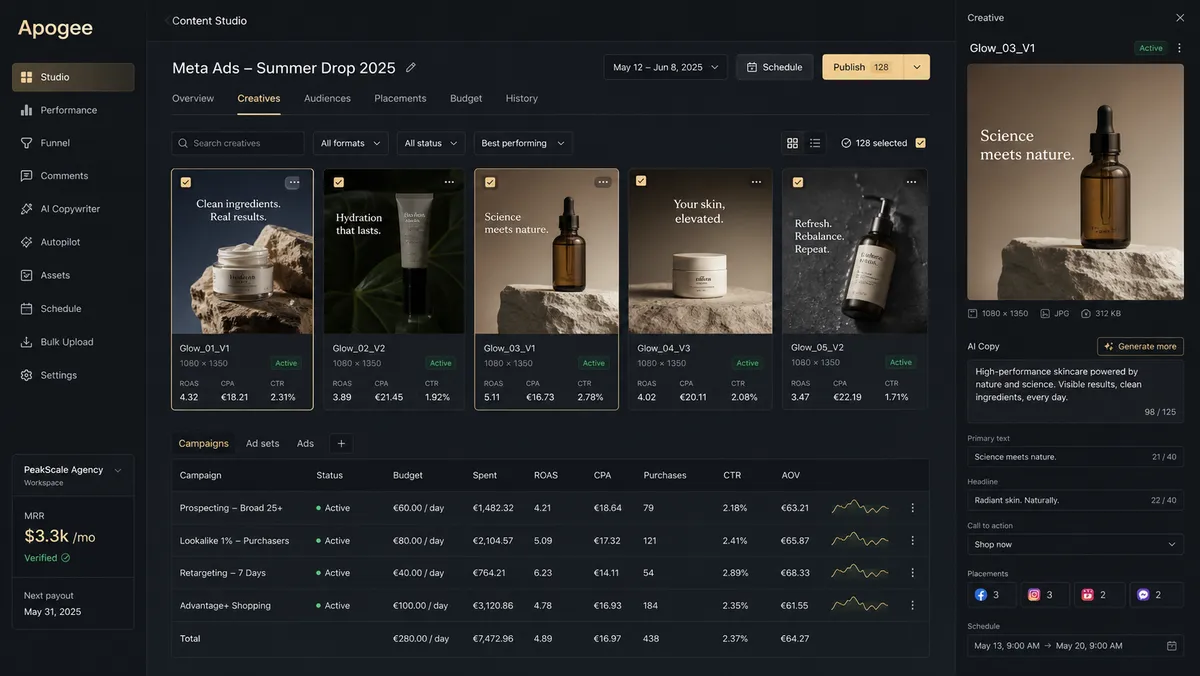Open row menu for Lookalike 1% – Purchasers
Image resolution: width=1200 pixels, height=676 pixels.
pyautogui.click(x=912, y=541)
